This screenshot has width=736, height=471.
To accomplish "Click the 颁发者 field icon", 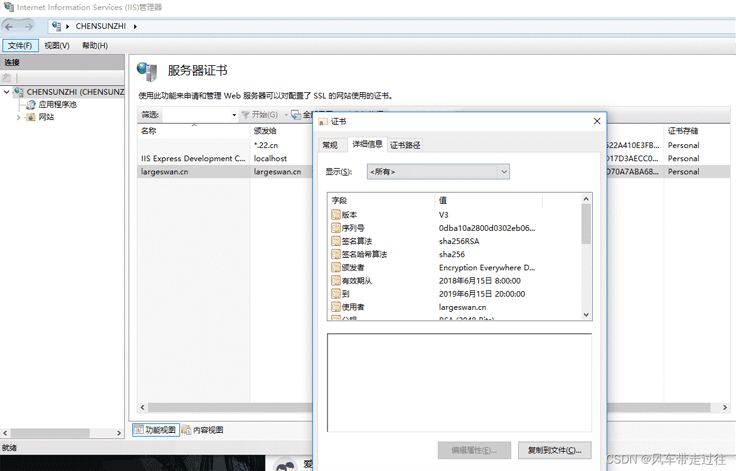I will coord(336,267).
